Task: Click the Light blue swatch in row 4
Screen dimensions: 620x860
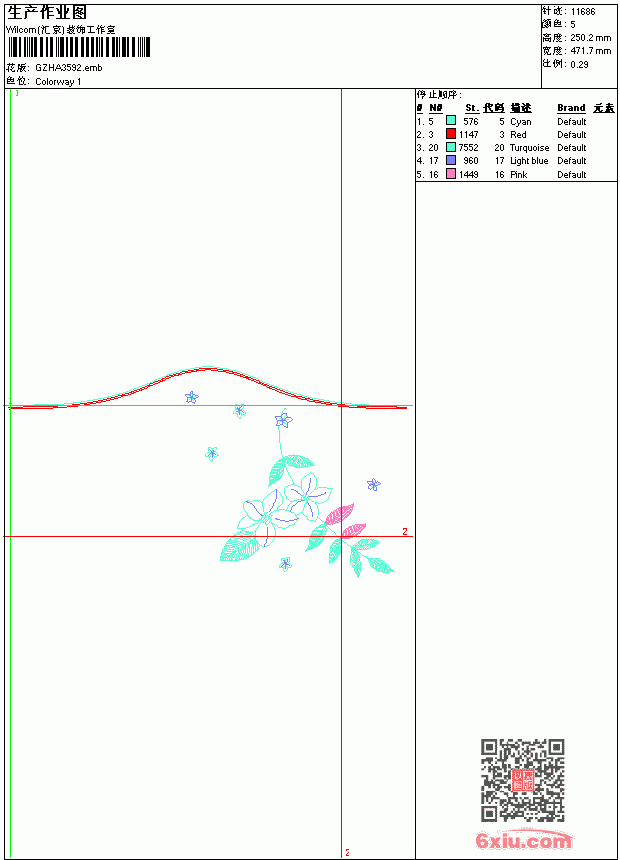Action: pyautogui.click(x=450, y=160)
